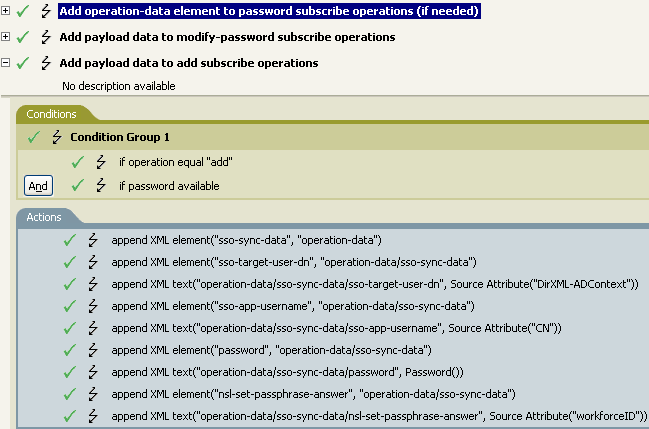Click lightning icon for 'if password available'
649x429 pixels.
pos(101,186)
